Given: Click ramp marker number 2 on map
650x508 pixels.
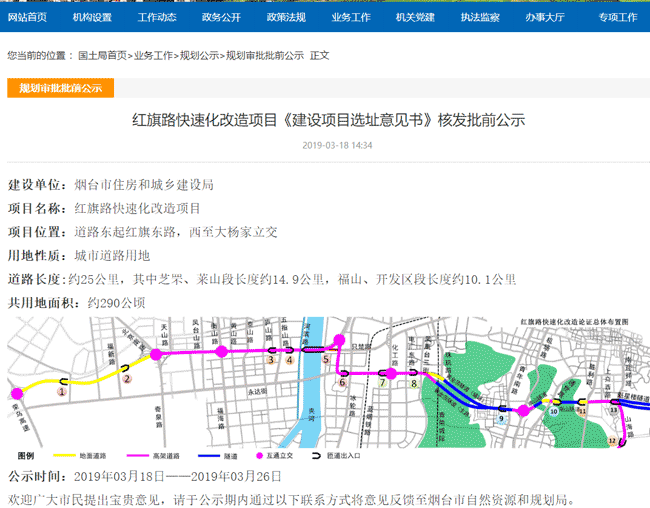Looking at the screenshot, I should [126, 379].
